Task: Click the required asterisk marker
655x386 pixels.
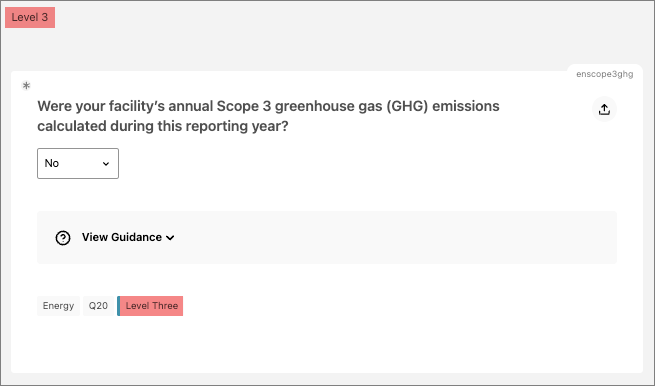Action: 26,86
